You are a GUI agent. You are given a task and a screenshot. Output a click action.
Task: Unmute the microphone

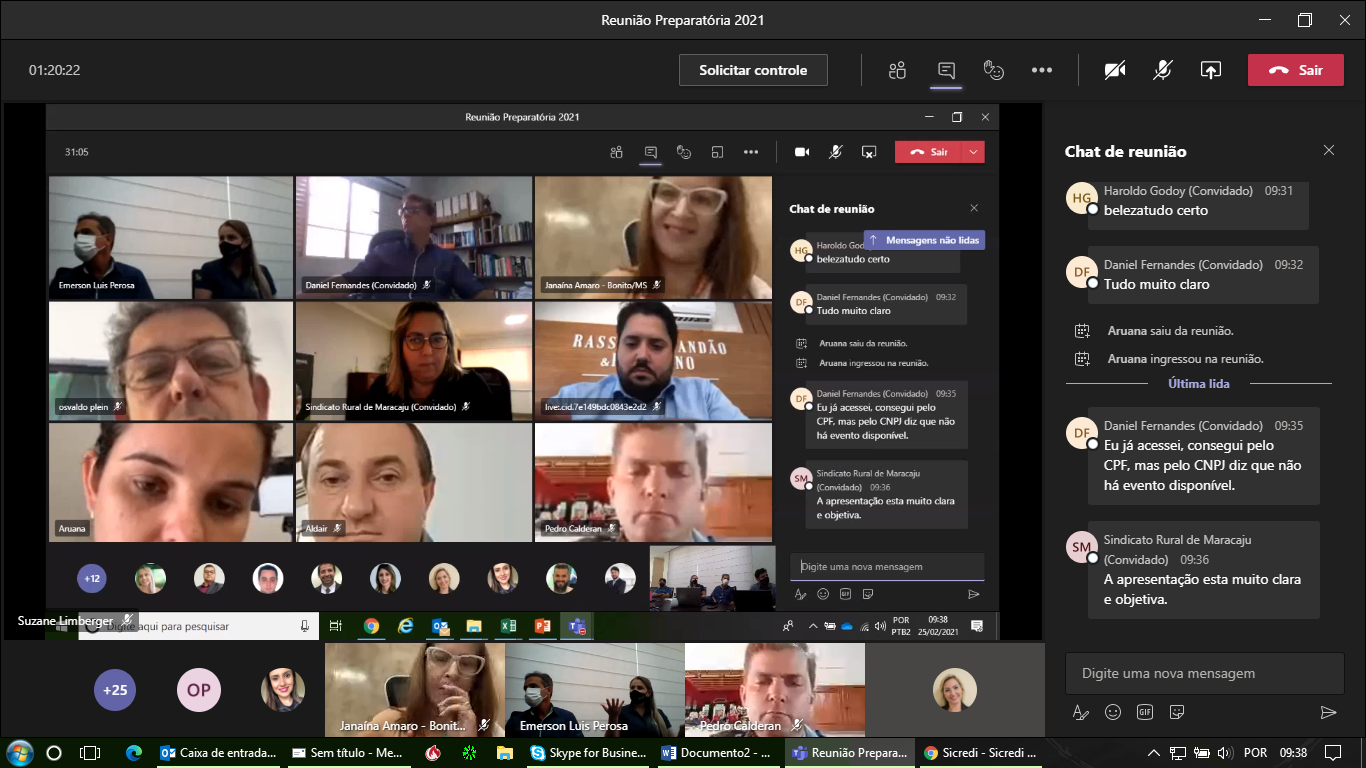pos(1162,70)
